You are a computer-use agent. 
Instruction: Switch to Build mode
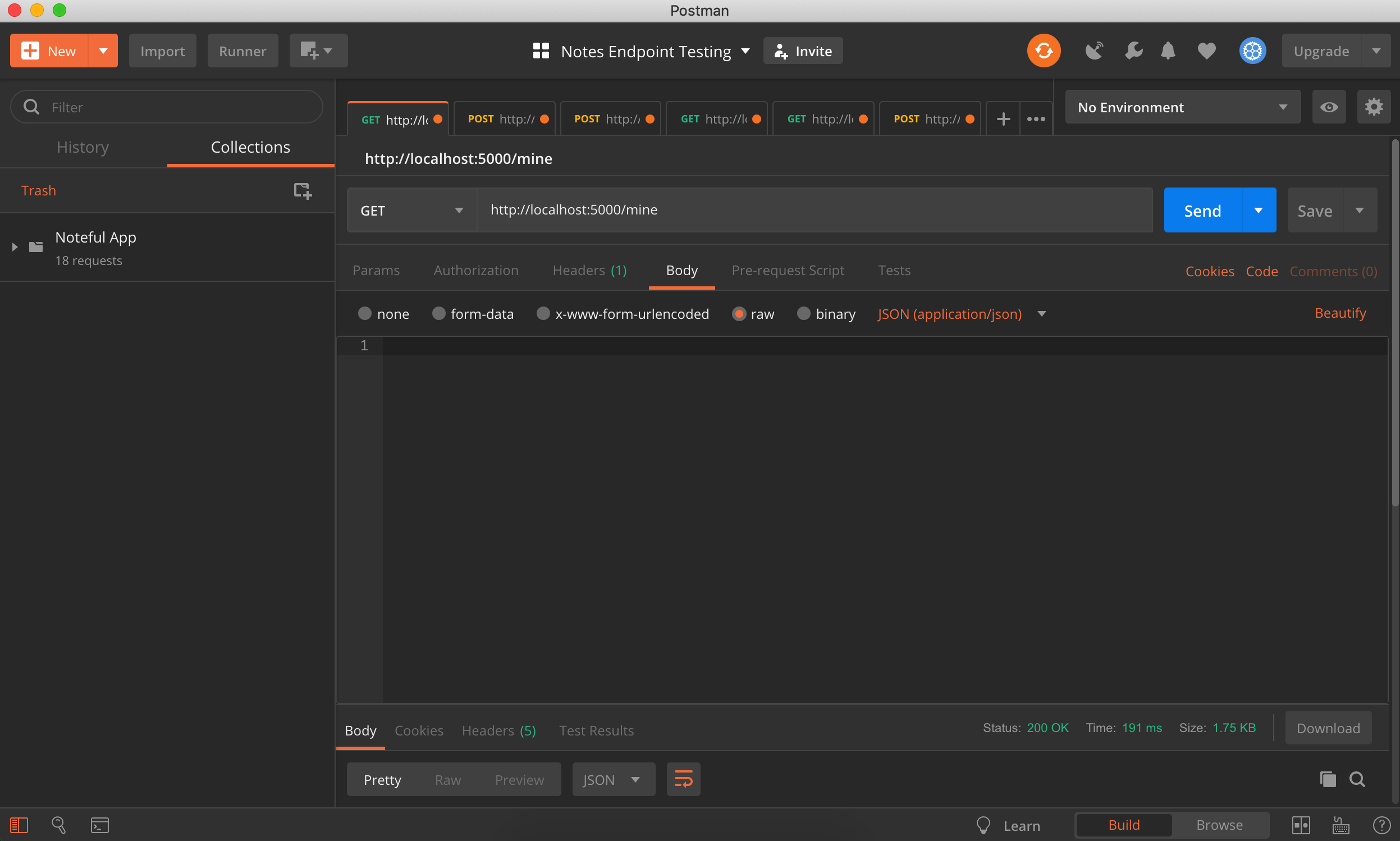click(x=1123, y=825)
